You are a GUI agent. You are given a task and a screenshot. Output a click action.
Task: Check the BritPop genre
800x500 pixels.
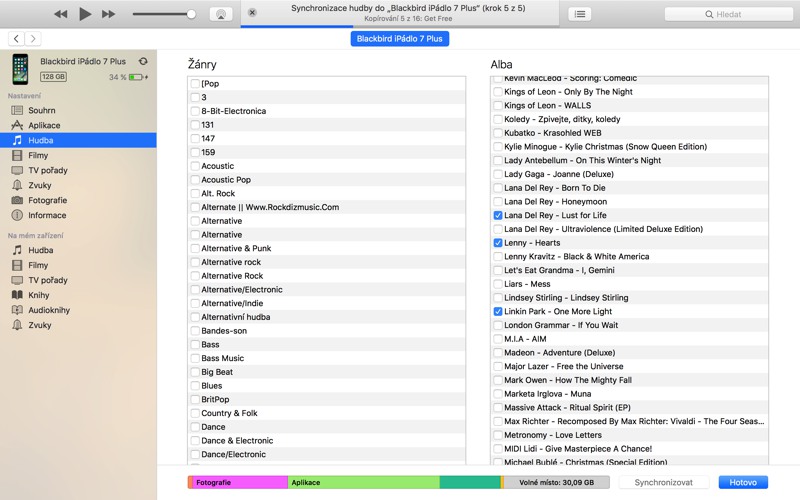(195, 399)
